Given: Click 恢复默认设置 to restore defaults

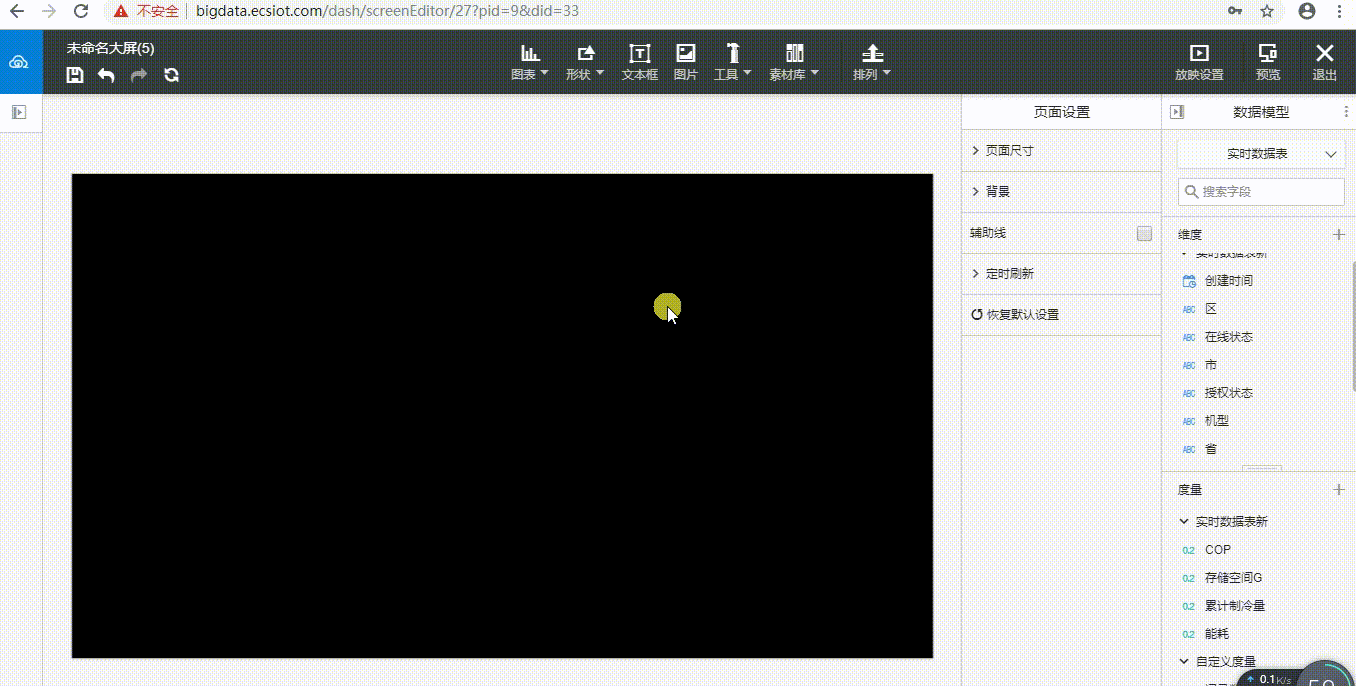Looking at the screenshot, I should (1015, 315).
